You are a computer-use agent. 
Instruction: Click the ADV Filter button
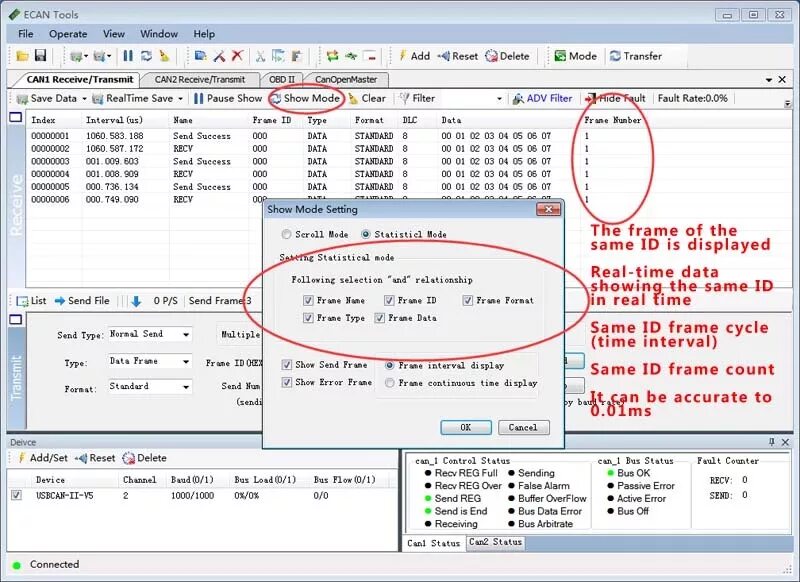tap(542, 98)
